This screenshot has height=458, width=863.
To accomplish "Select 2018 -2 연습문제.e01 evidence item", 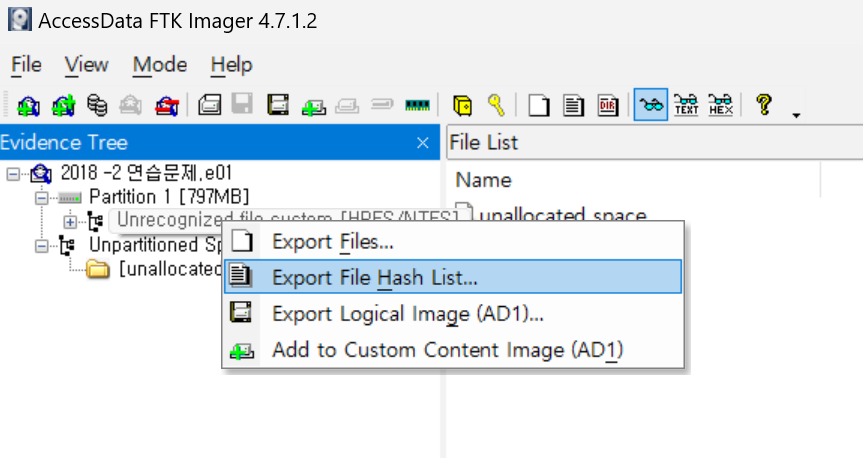I will [146, 173].
